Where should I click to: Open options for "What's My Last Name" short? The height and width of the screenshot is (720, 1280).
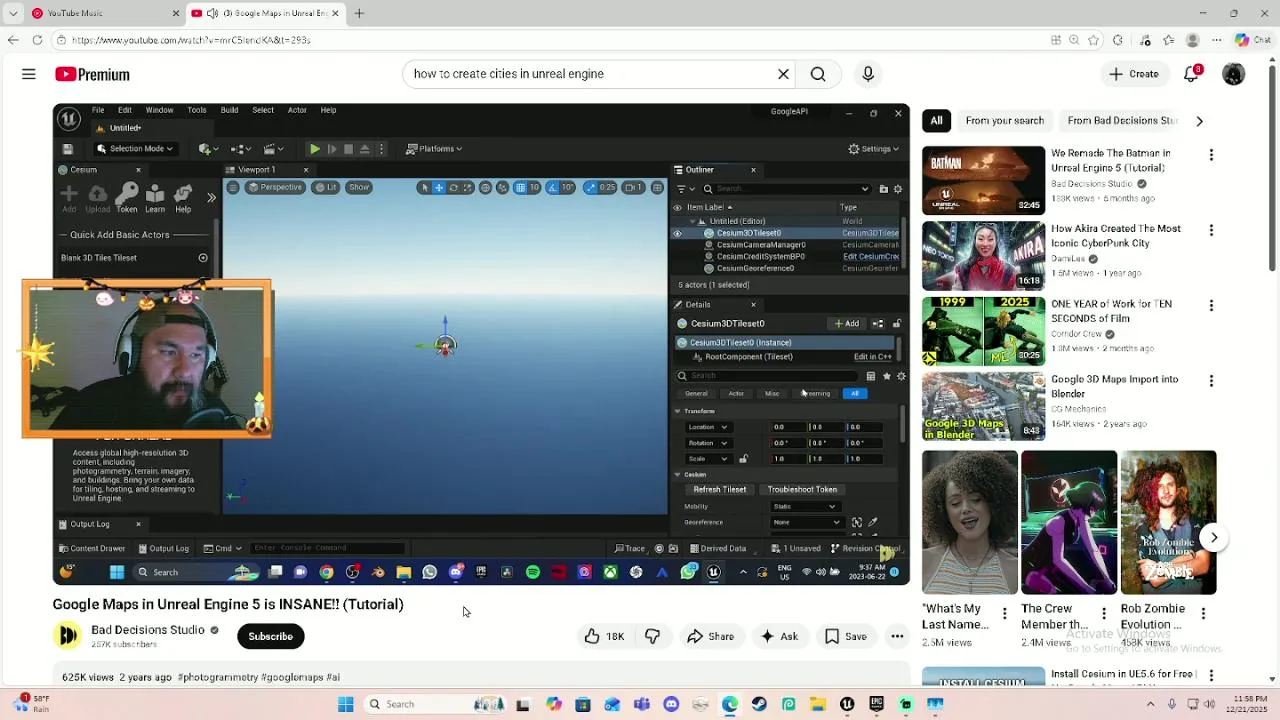point(1005,613)
